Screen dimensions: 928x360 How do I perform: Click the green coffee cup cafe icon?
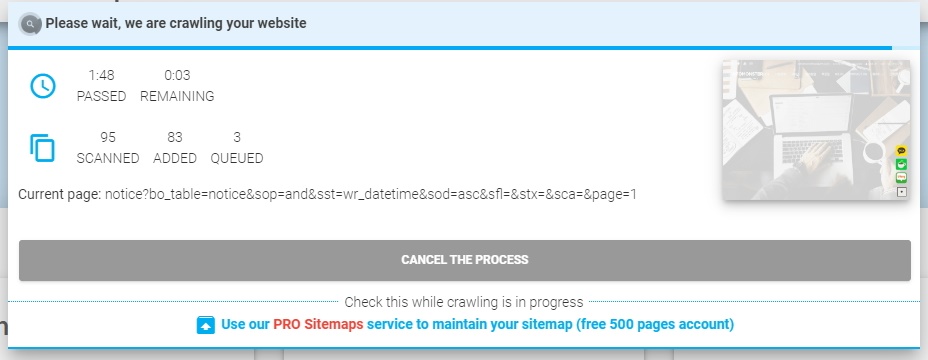901,165
